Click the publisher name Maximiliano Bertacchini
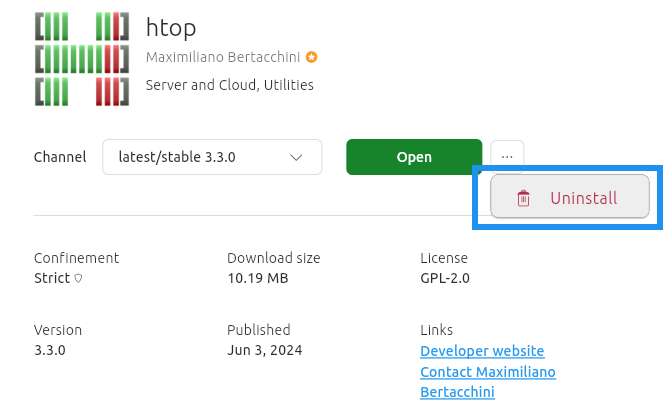This screenshot has height=420, width=670. pos(223,57)
